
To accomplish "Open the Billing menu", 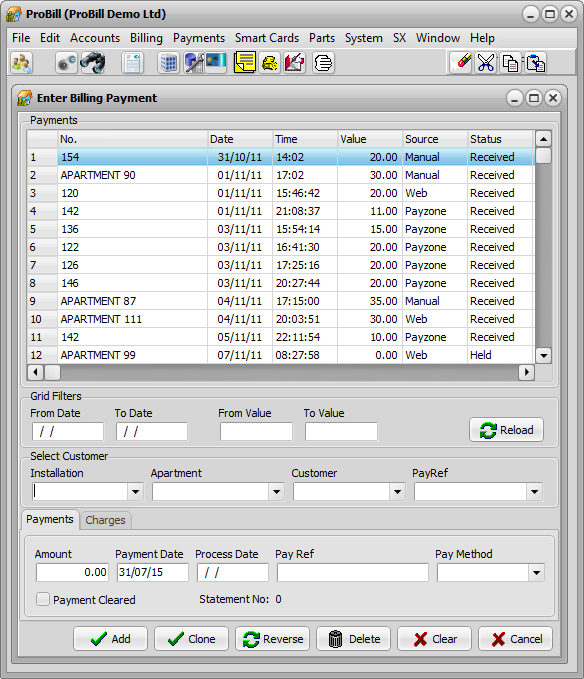I will click(x=146, y=38).
